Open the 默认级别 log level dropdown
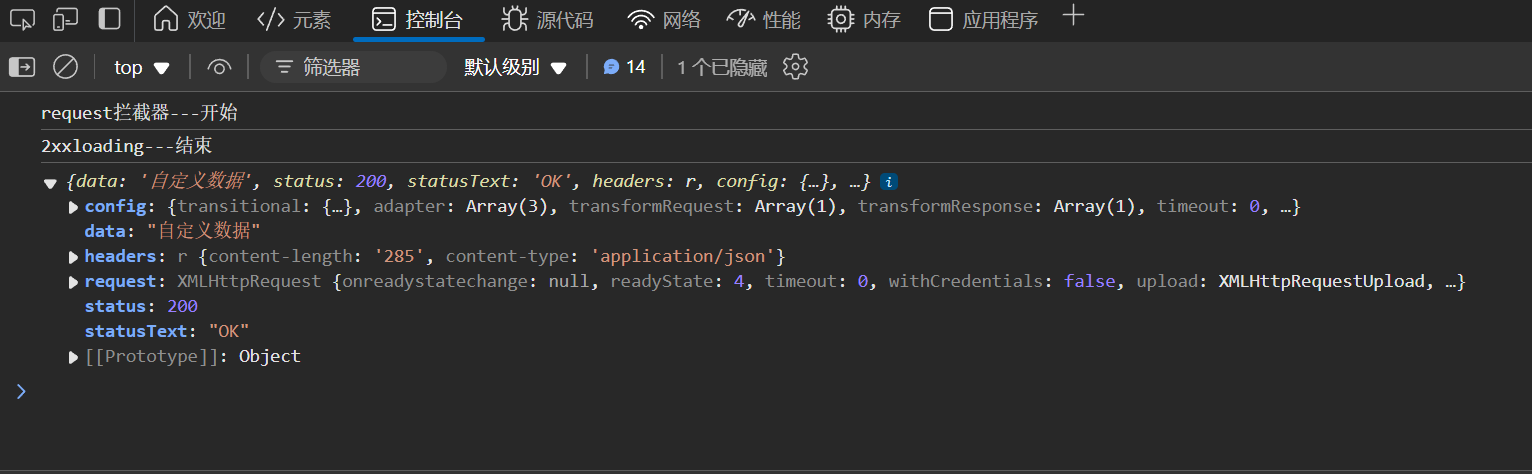The height and width of the screenshot is (474, 1532). pos(515,67)
